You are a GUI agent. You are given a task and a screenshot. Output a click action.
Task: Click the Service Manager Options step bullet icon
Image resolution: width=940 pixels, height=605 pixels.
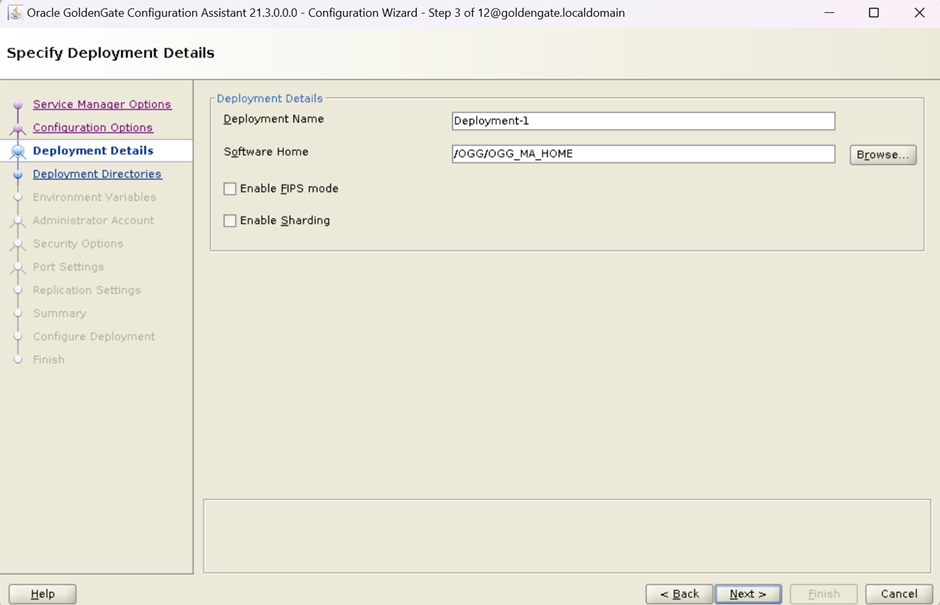[17, 105]
